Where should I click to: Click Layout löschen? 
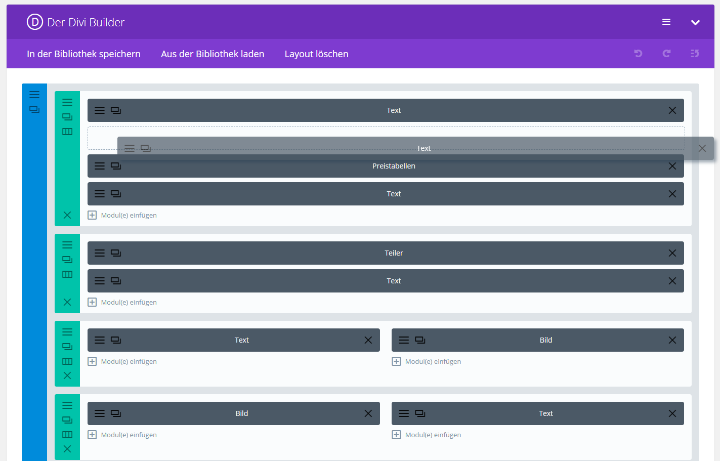coord(316,54)
